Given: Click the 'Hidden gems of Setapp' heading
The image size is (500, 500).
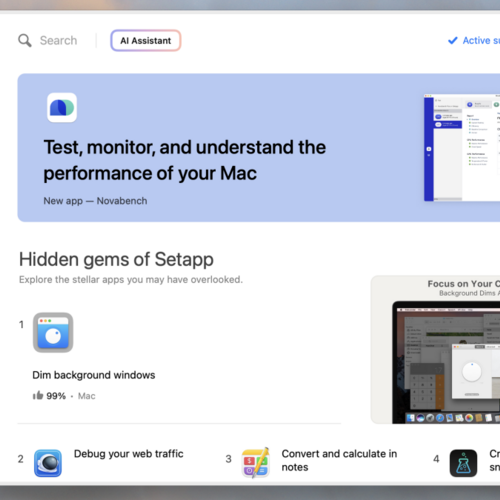Looking at the screenshot, I should (x=116, y=259).
